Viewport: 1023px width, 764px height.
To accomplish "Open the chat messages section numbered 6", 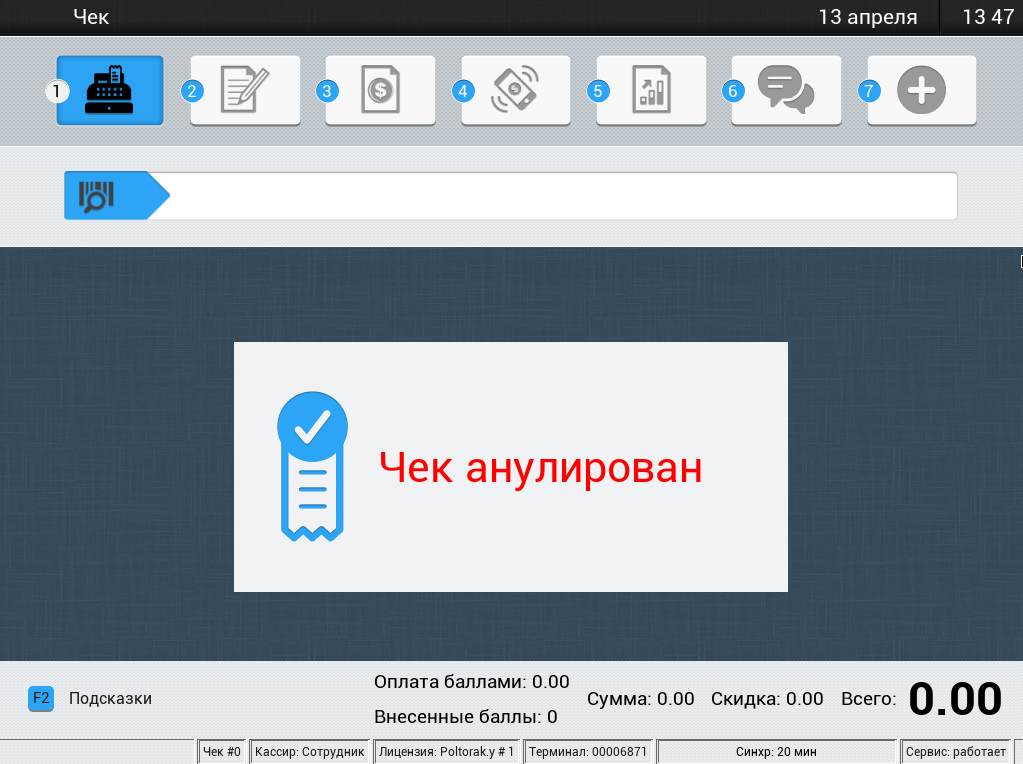I will (786, 90).
